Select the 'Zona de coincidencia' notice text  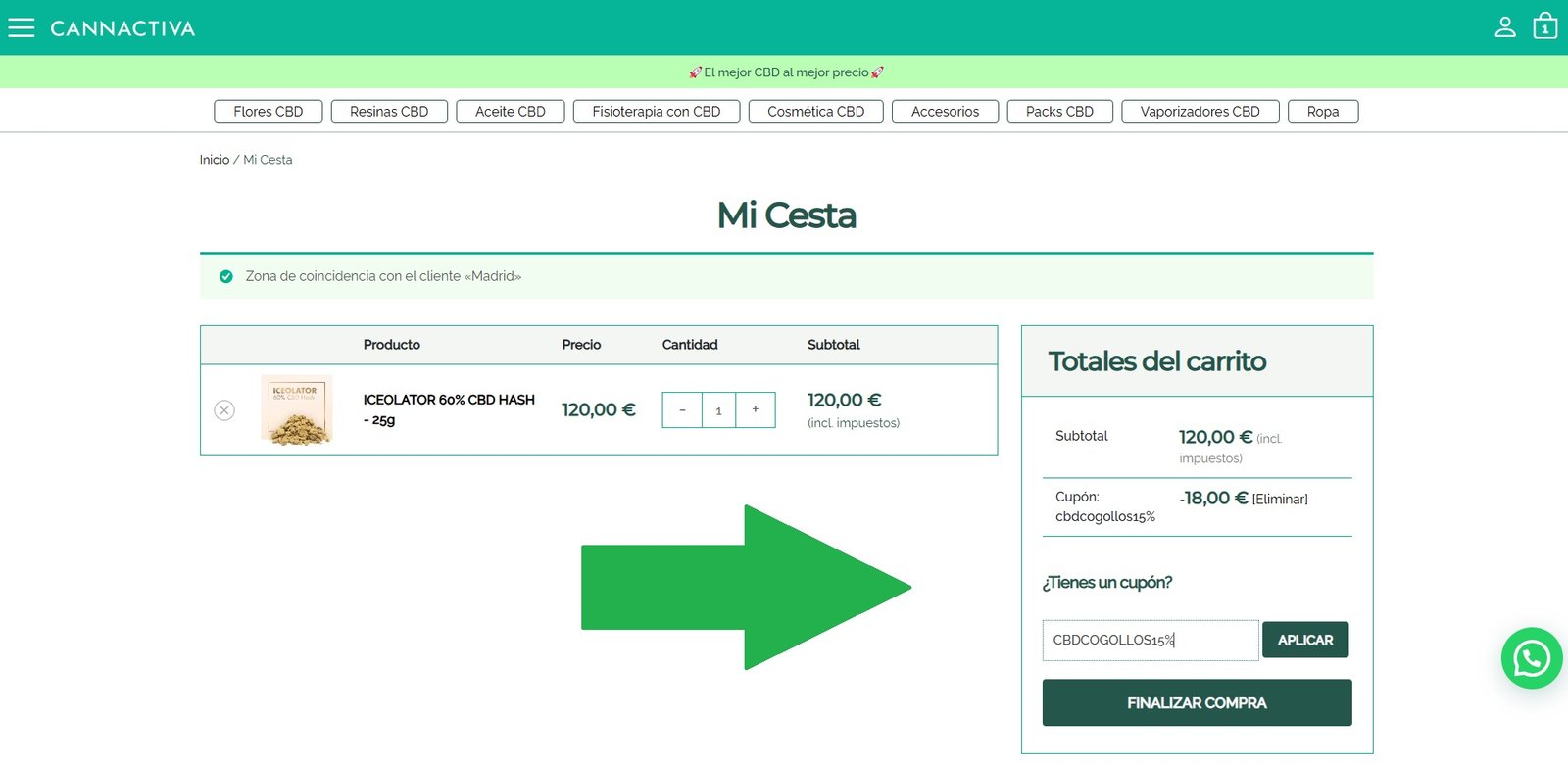383,276
